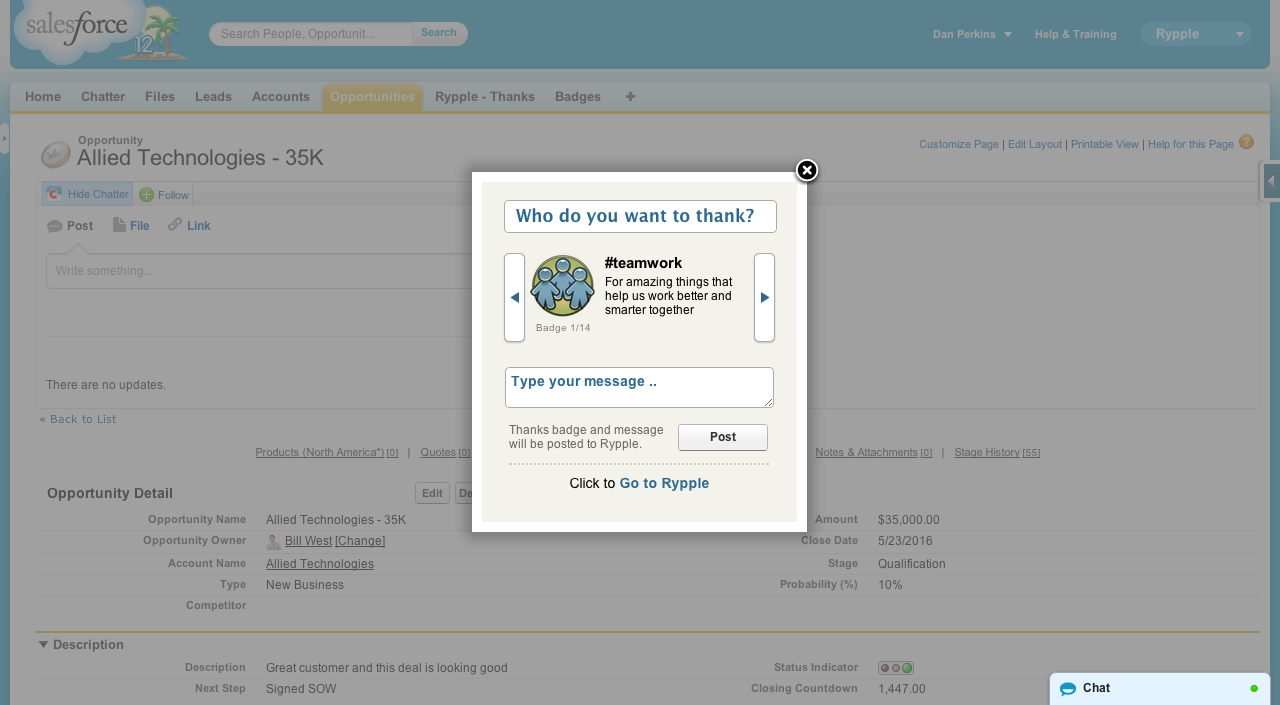Click the #teamwork badge image
This screenshot has width=1280, height=705.
562,285
